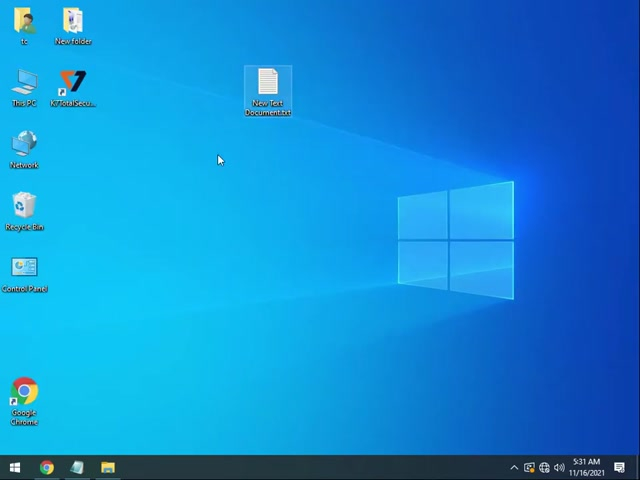Select the New folder desktop icon
The image size is (640, 480).
(73, 23)
